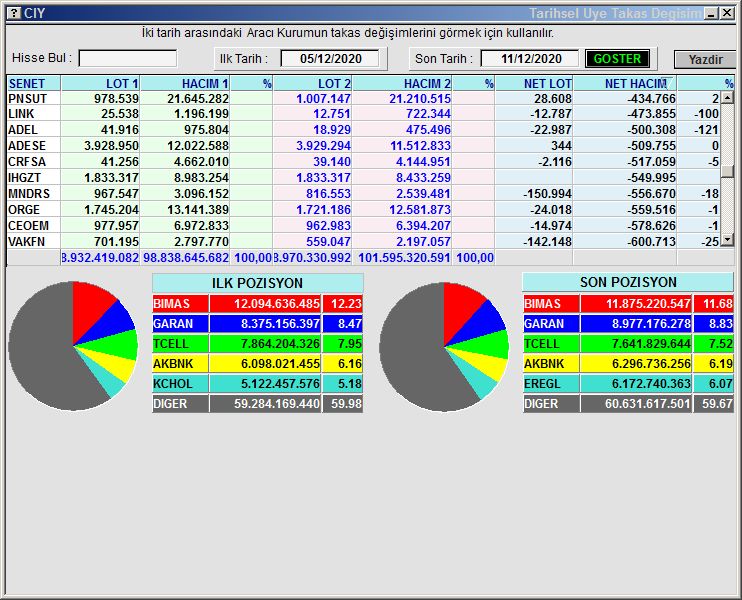Click LOT 1 value 978.539
Viewport: 742px width, 600px height.
coord(116,98)
